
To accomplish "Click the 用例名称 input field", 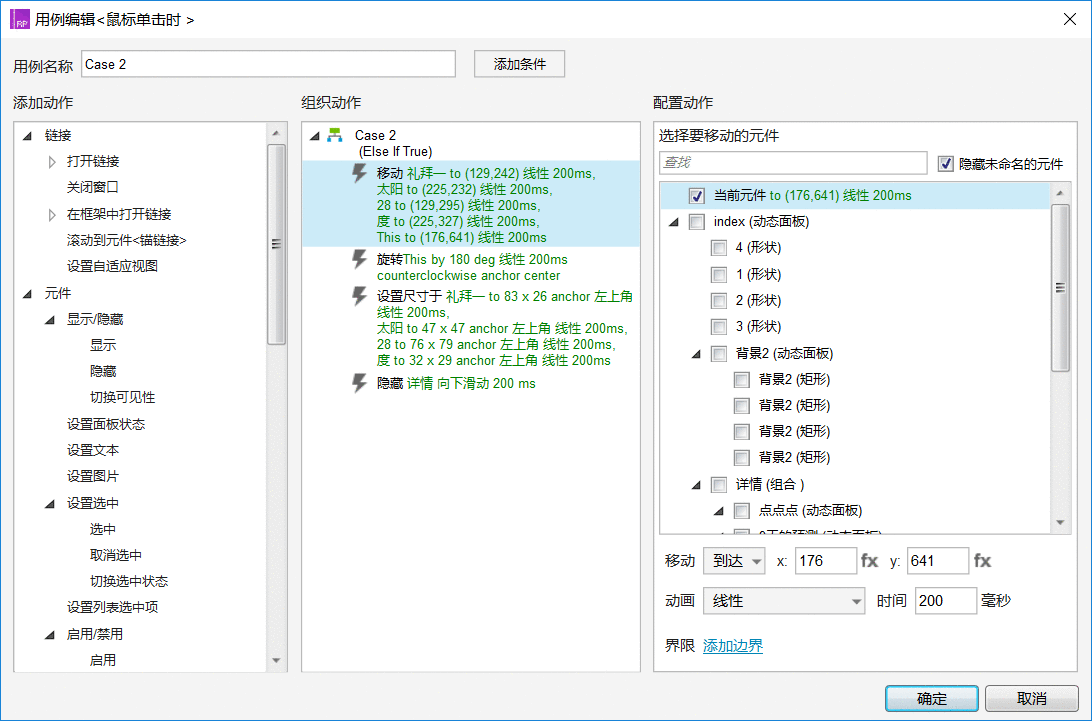I will (x=268, y=64).
